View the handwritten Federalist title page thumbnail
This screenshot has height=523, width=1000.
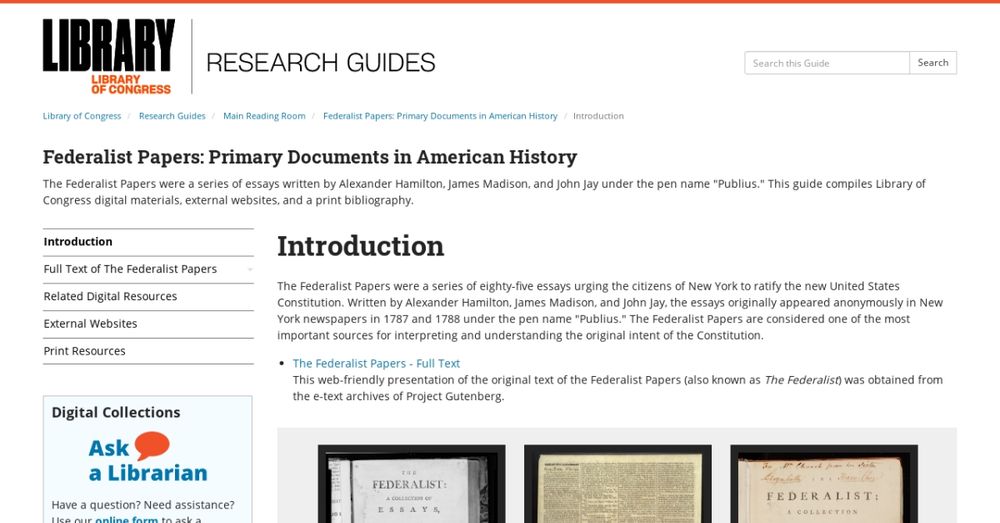(x=824, y=484)
